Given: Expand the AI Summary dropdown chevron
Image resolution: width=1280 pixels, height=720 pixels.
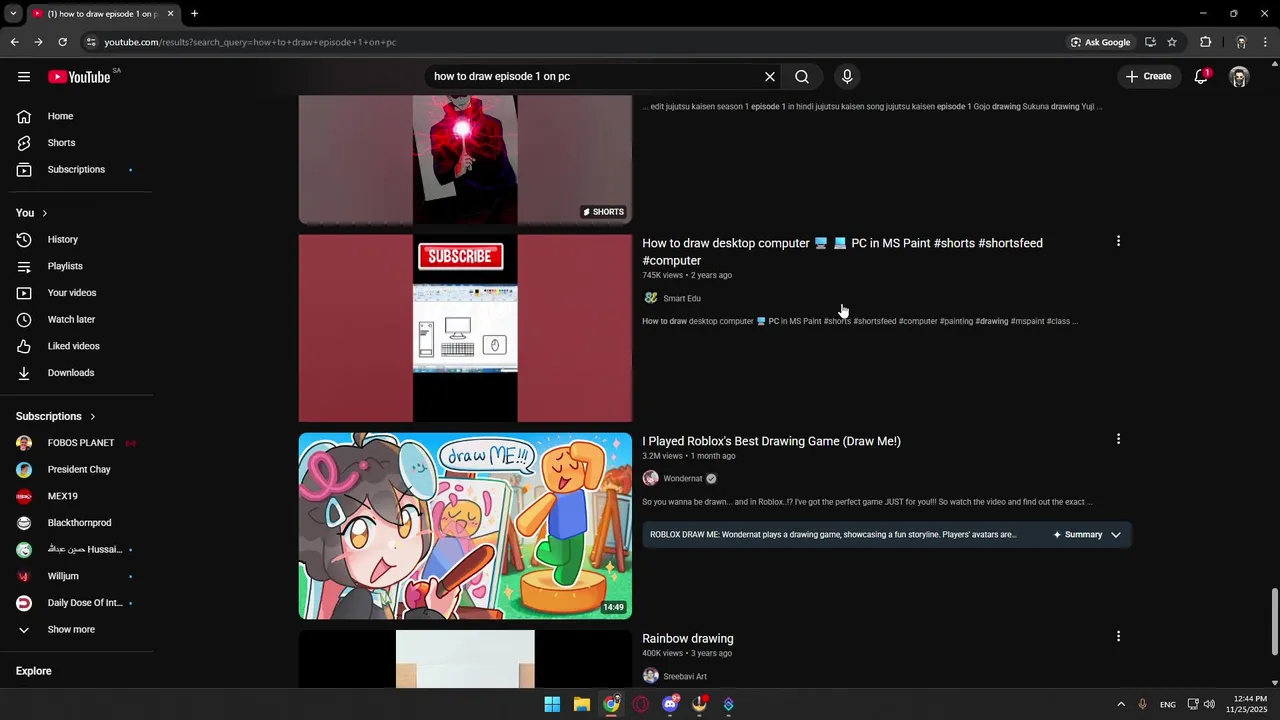Looking at the screenshot, I should pos(1116,535).
